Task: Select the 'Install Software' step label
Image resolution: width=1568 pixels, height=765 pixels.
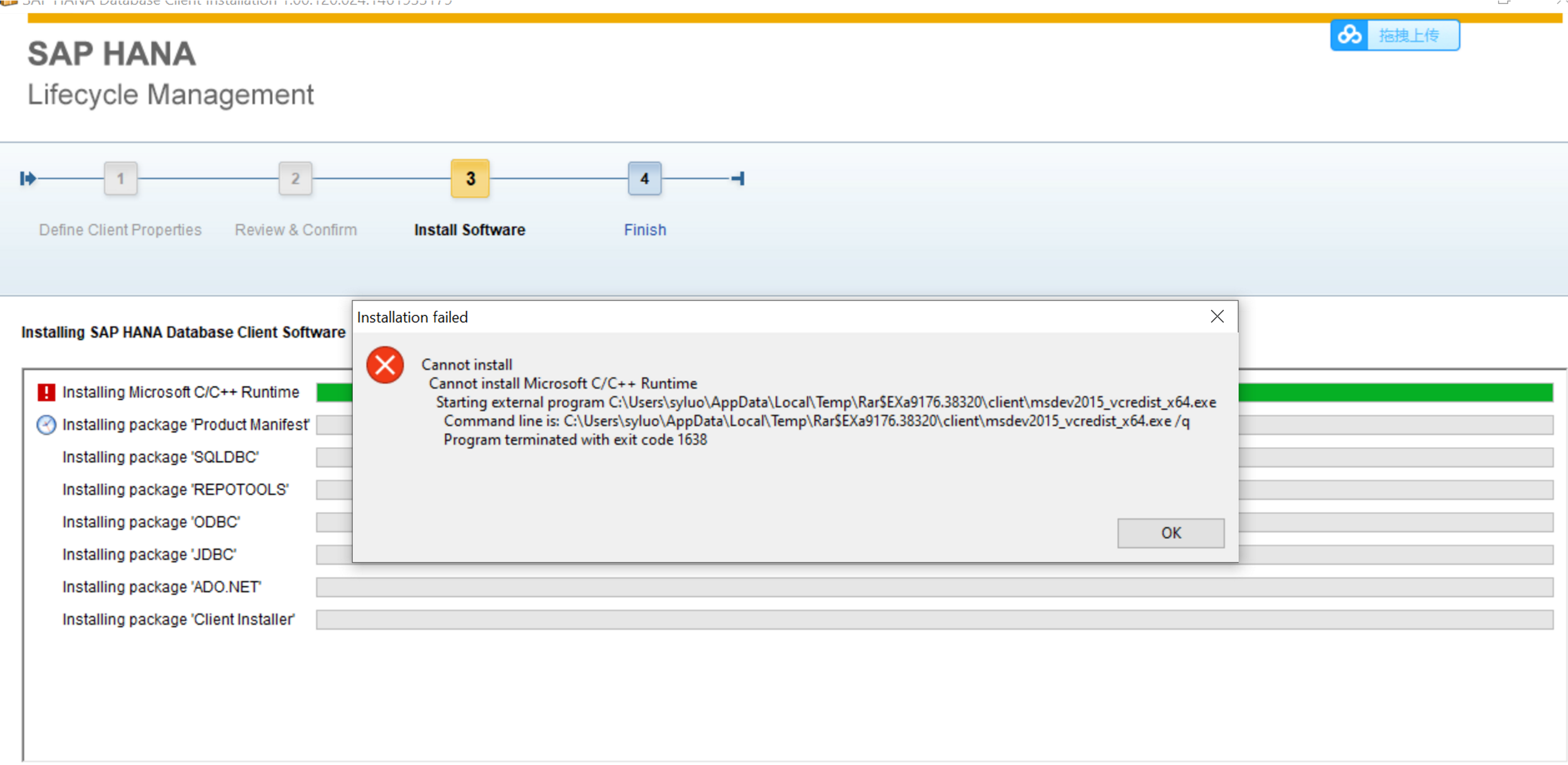Action: coord(469,230)
